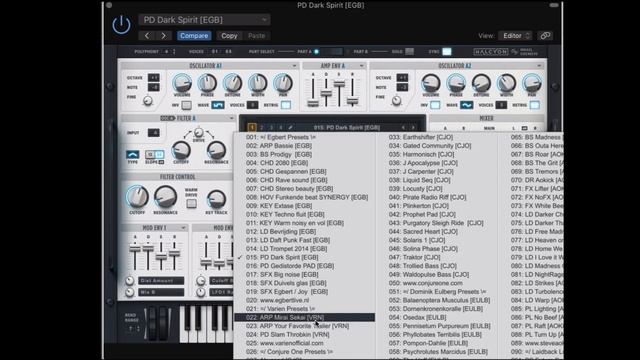Click the Key Track knob
Image resolution: width=640 pixels, height=360 pixels.
click(216, 200)
